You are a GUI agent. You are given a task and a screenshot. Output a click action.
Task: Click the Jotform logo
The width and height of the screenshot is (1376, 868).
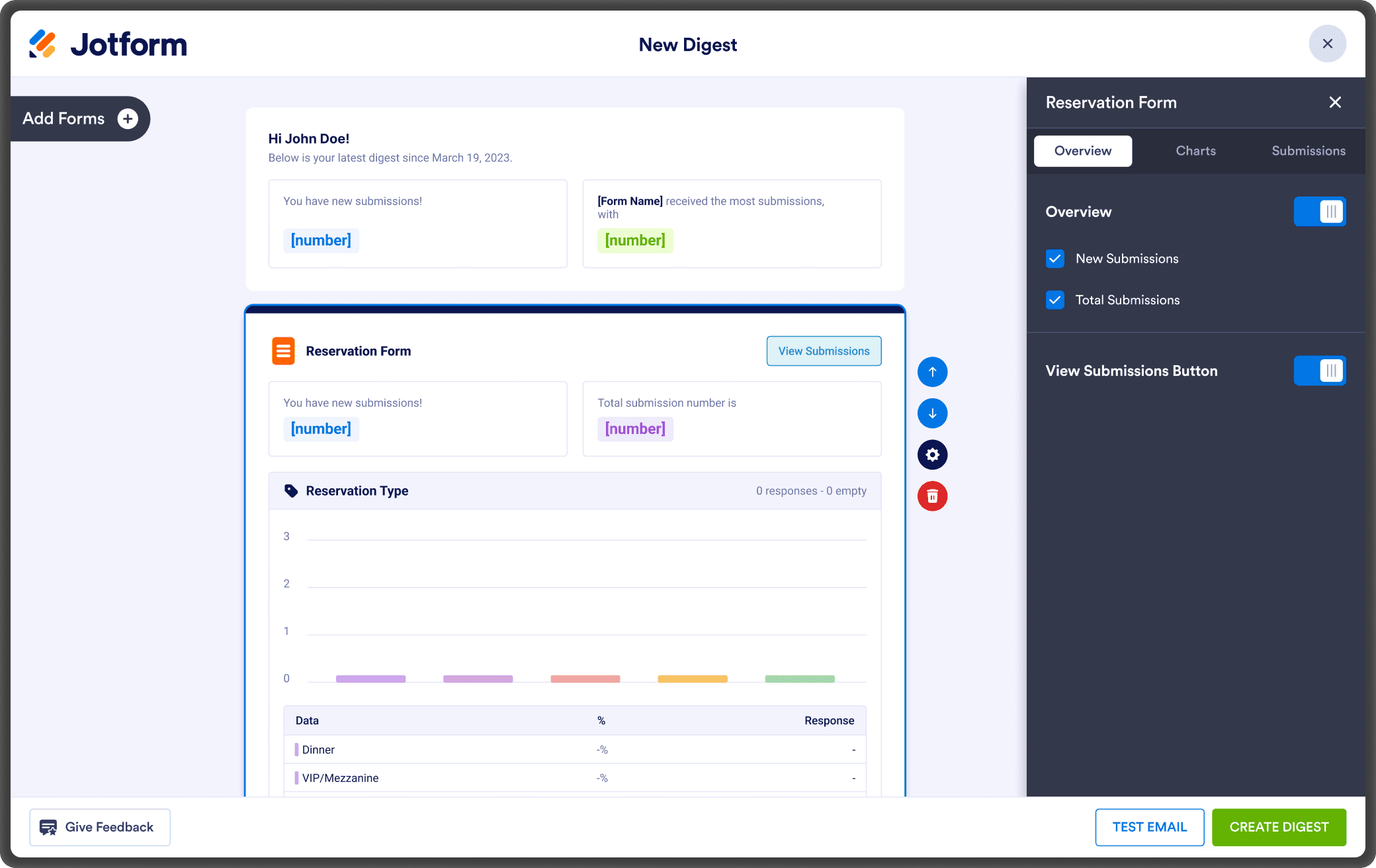(x=108, y=44)
